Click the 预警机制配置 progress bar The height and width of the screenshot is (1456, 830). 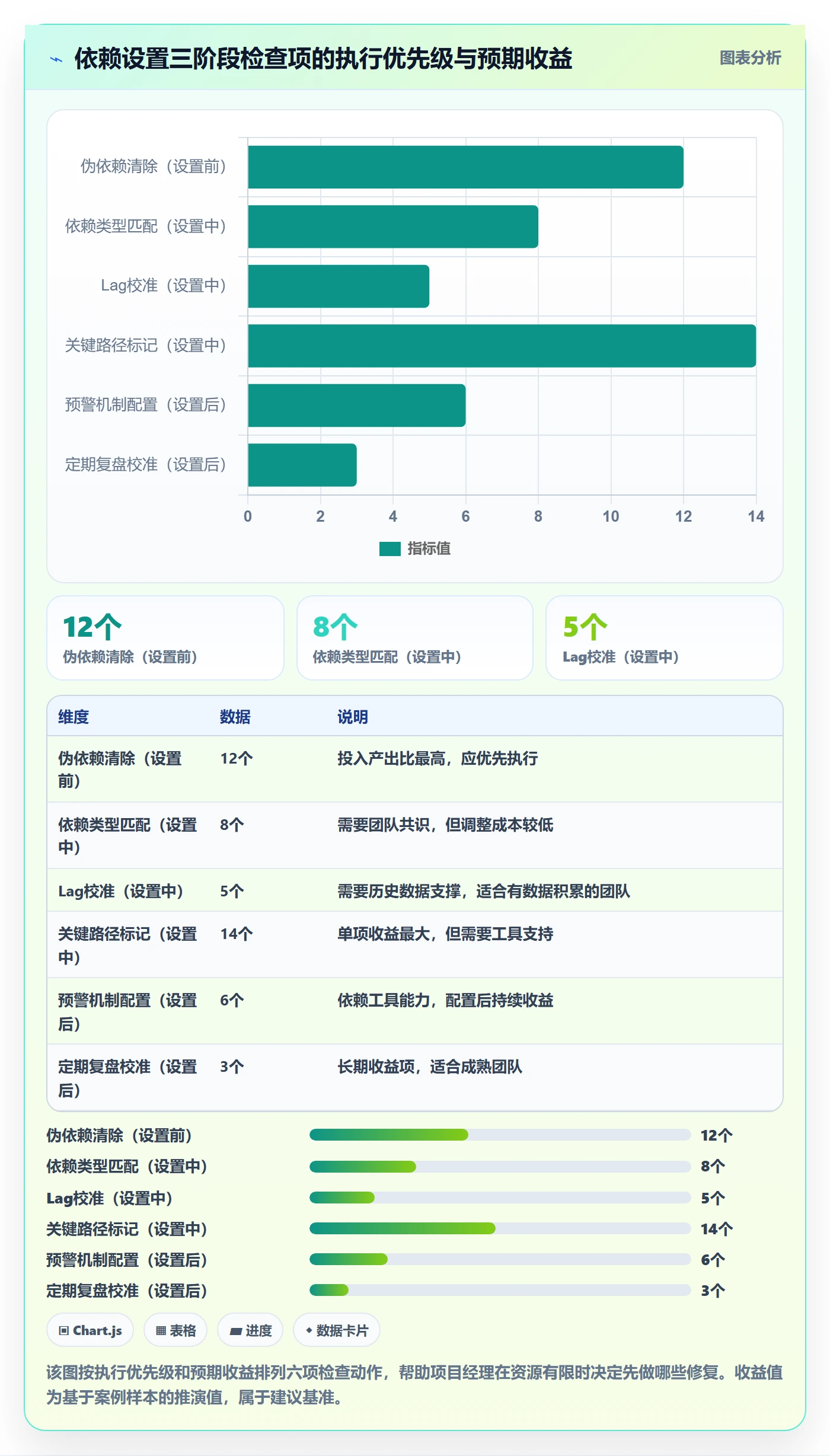point(500,1259)
